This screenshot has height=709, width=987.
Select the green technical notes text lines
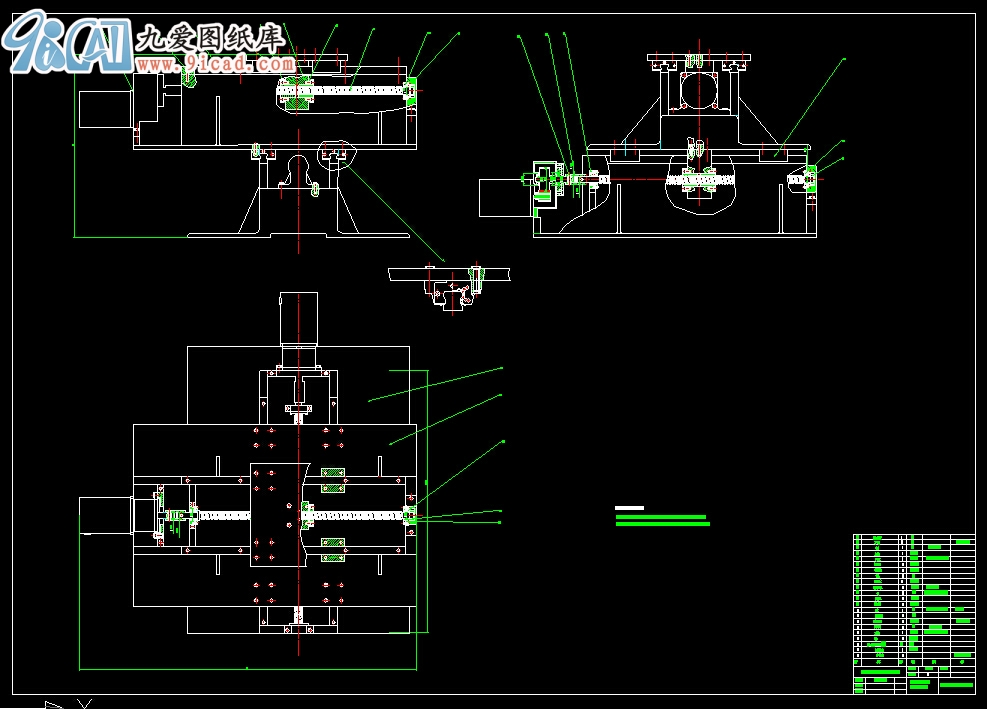(662, 520)
